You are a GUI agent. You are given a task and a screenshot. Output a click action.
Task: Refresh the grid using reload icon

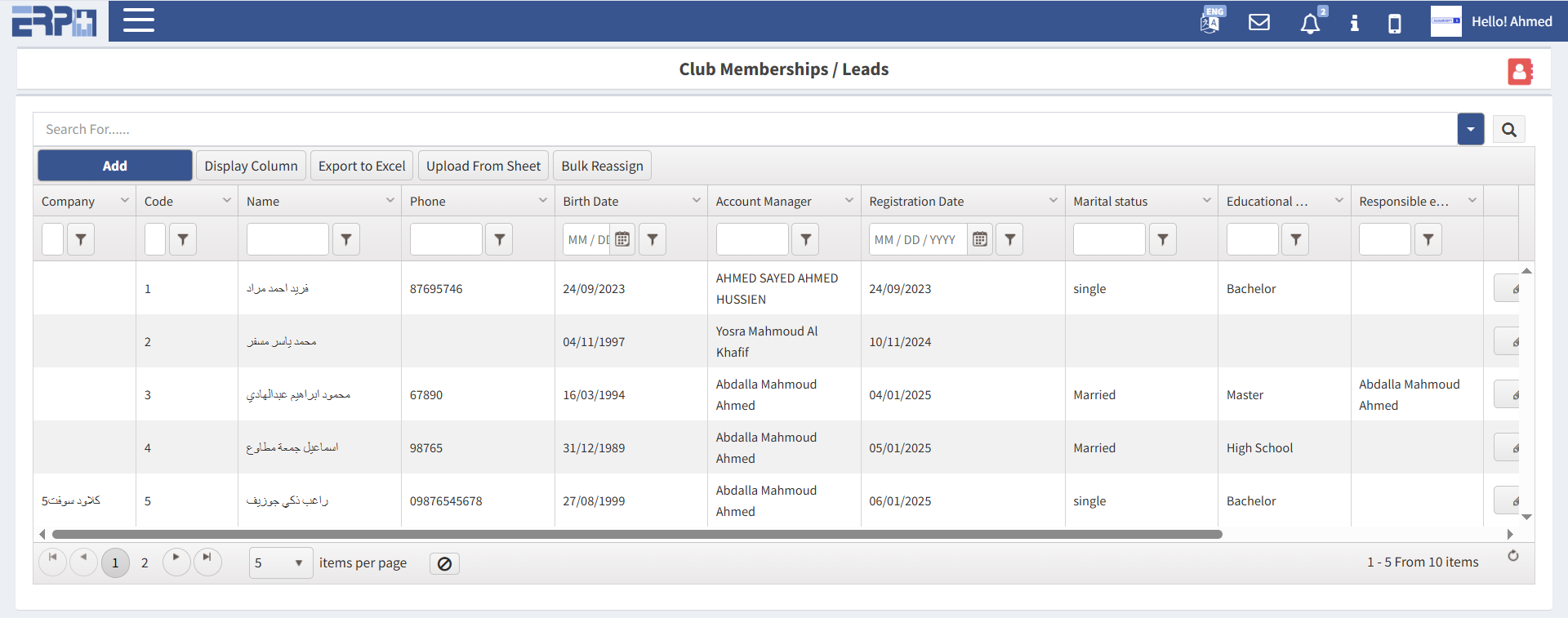(1512, 556)
